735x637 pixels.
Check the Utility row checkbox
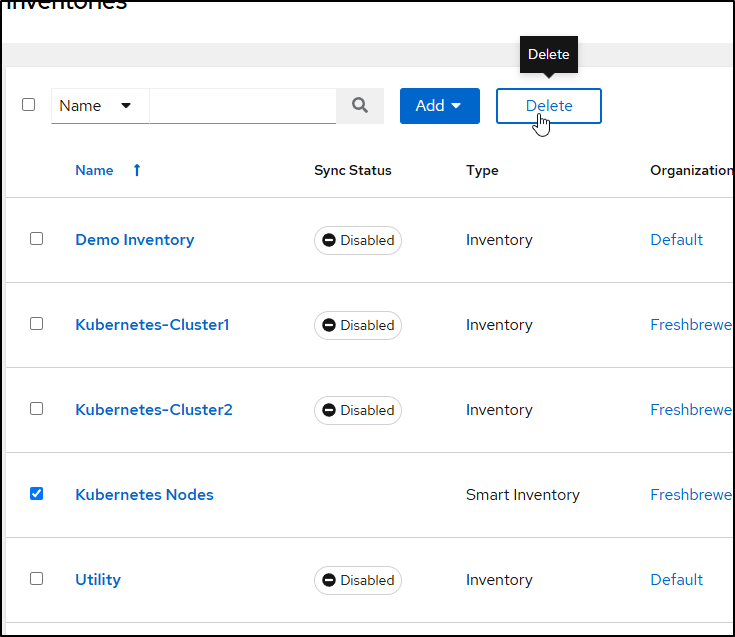(x=37, y=578)
